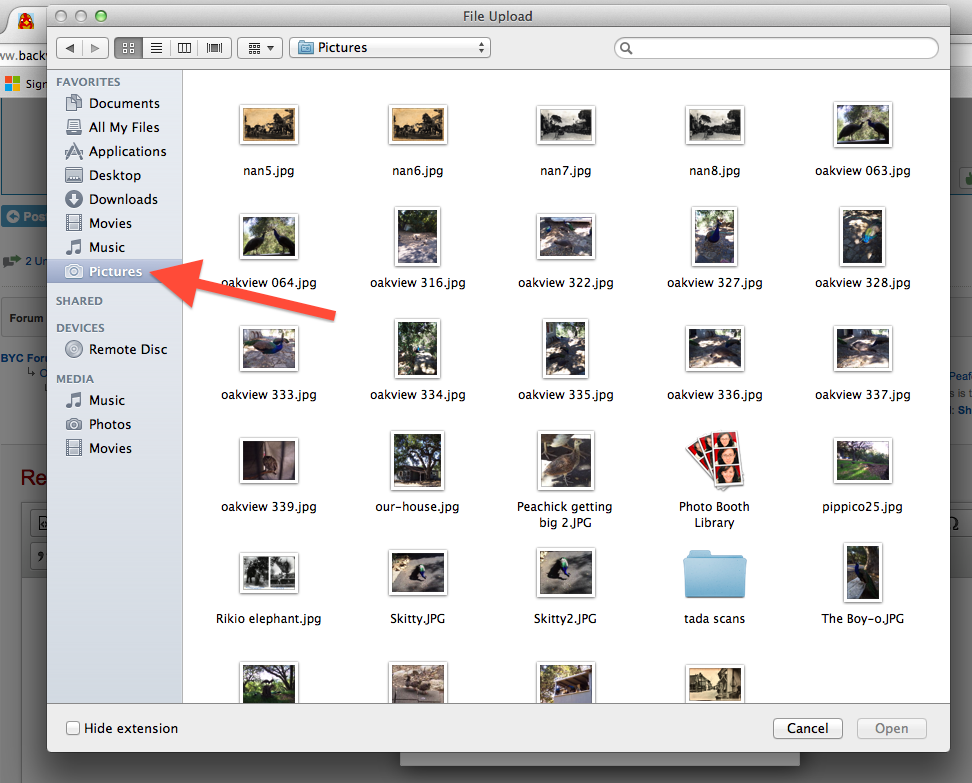Viewport: 972px width, 783px height.
Task: Switch to icon view in toolbar
Action: tap(128, 47)
